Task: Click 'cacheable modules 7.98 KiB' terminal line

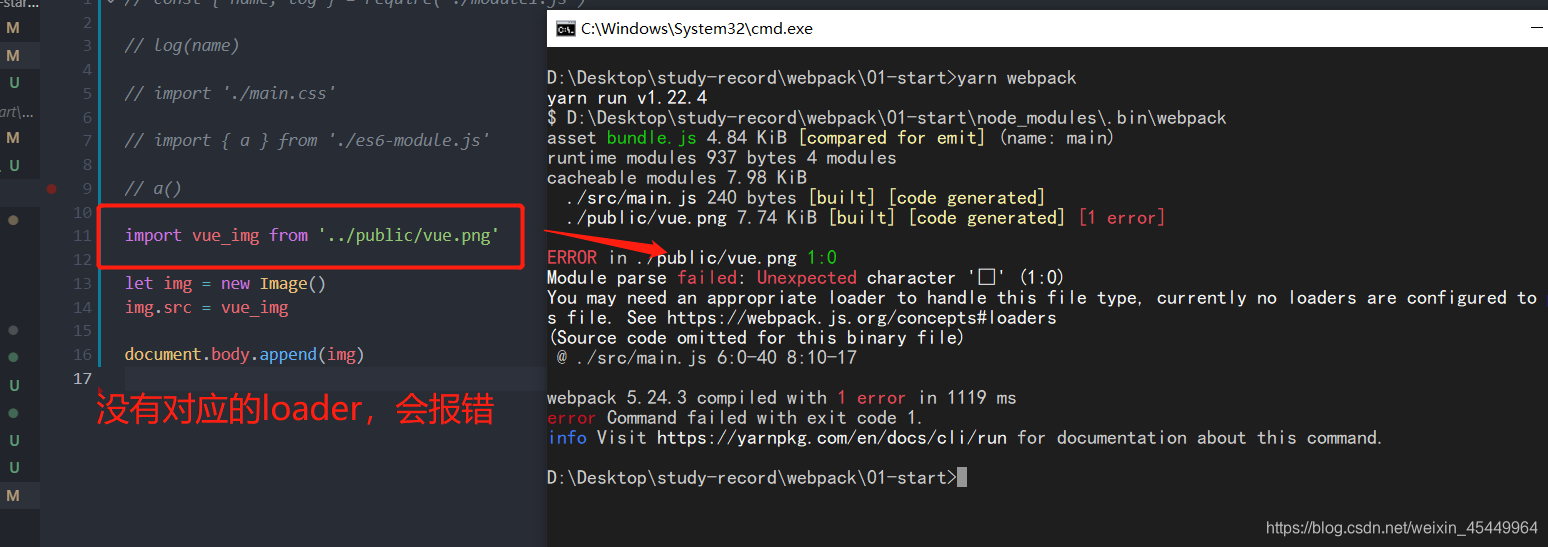Action: (x=677, y=178)
